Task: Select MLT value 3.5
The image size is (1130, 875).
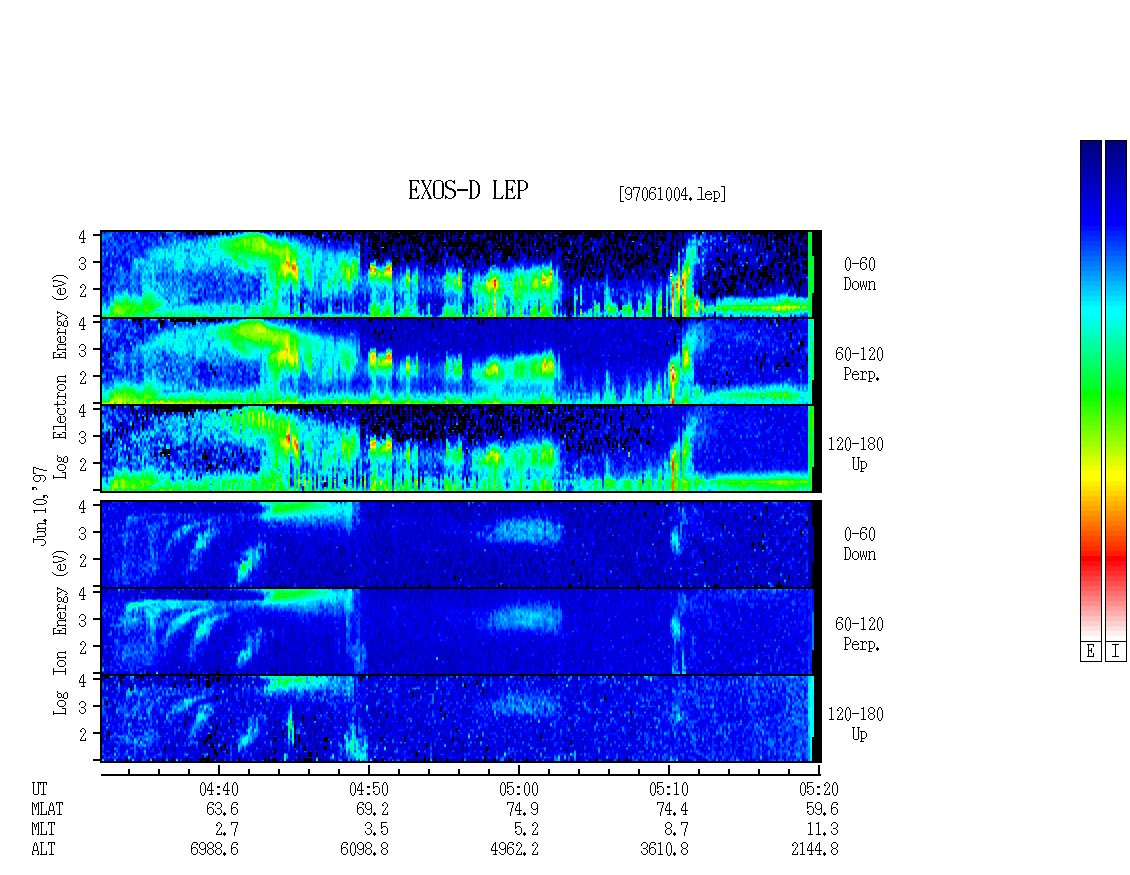Action: tap(376, 830)
